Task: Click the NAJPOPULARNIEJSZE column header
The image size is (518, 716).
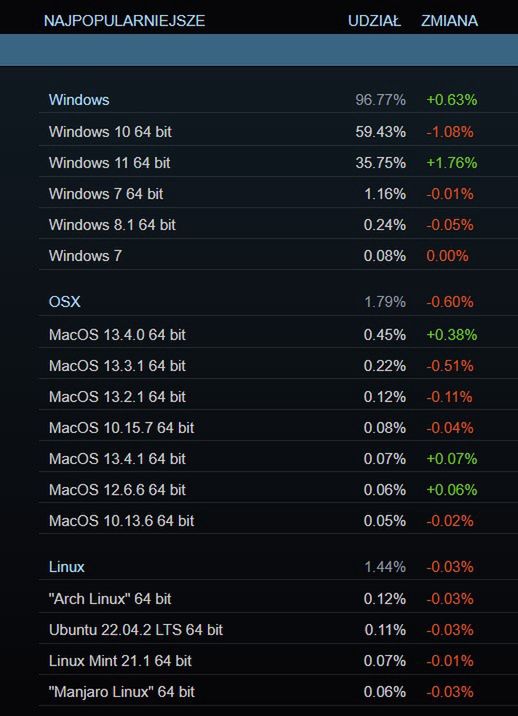Action: click(124, 21)
